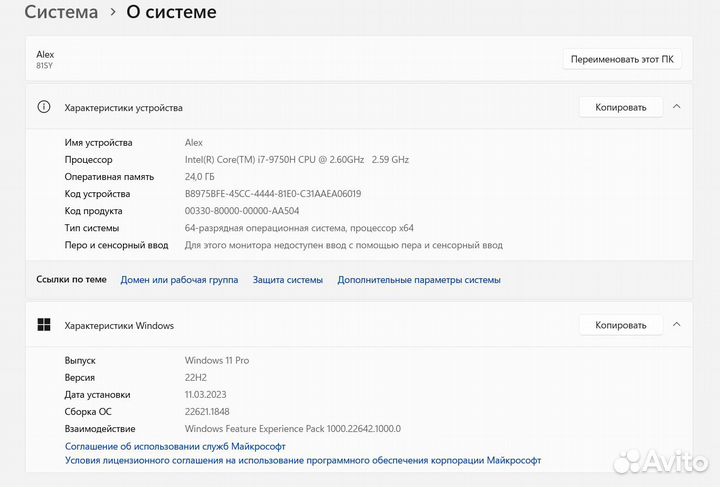720x487 pixels.
Task: Click the Характеристики устройства header
Action: pyautogui.click(x=124, y=108)
